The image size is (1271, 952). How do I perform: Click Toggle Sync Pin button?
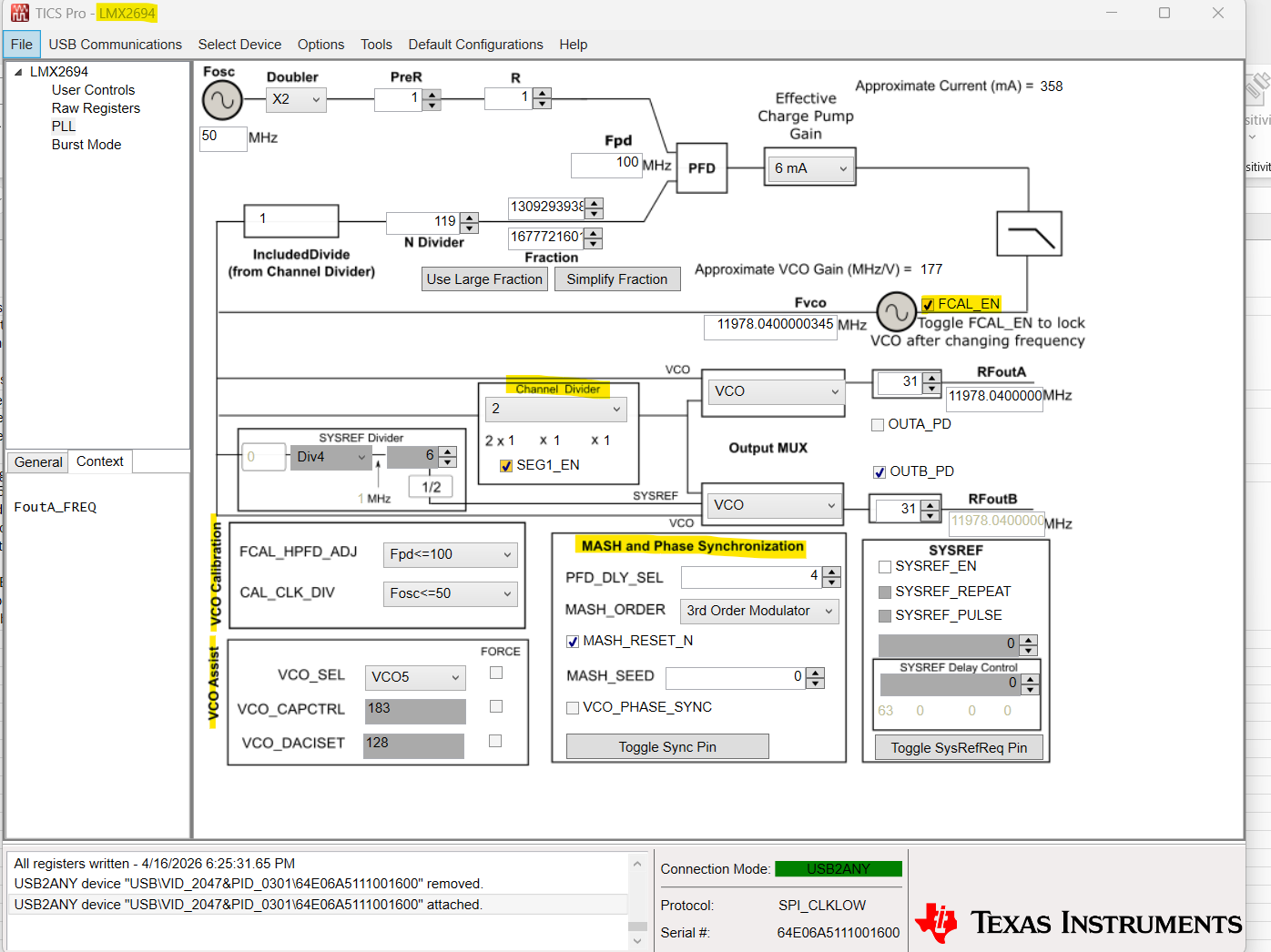click(667, 747)
